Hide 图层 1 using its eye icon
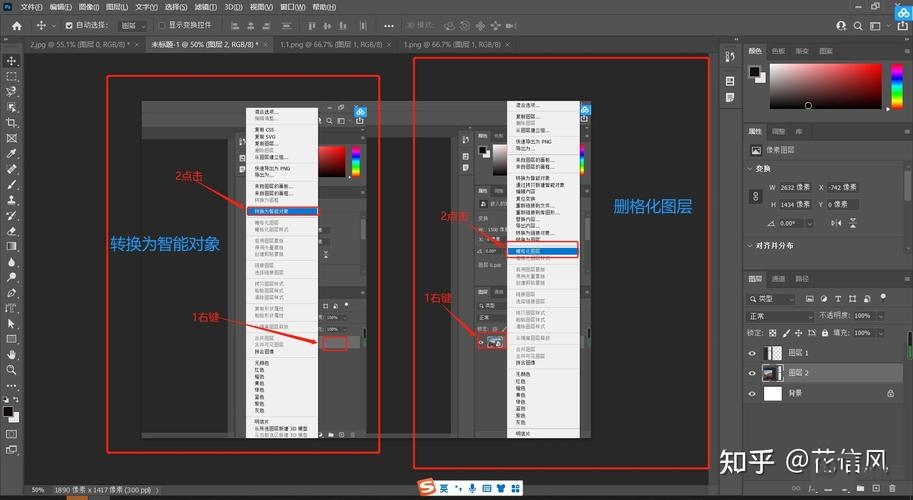913x500 pixels. pos(753,353)
